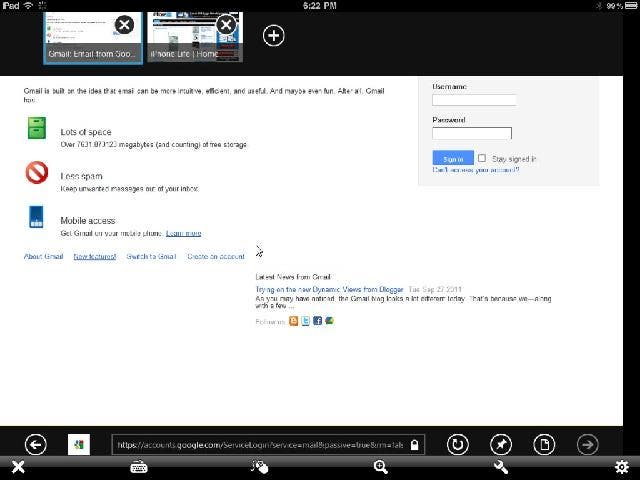Click the Username input field
Viewport: 640px width, 480px height.
[x=474, y=100]
